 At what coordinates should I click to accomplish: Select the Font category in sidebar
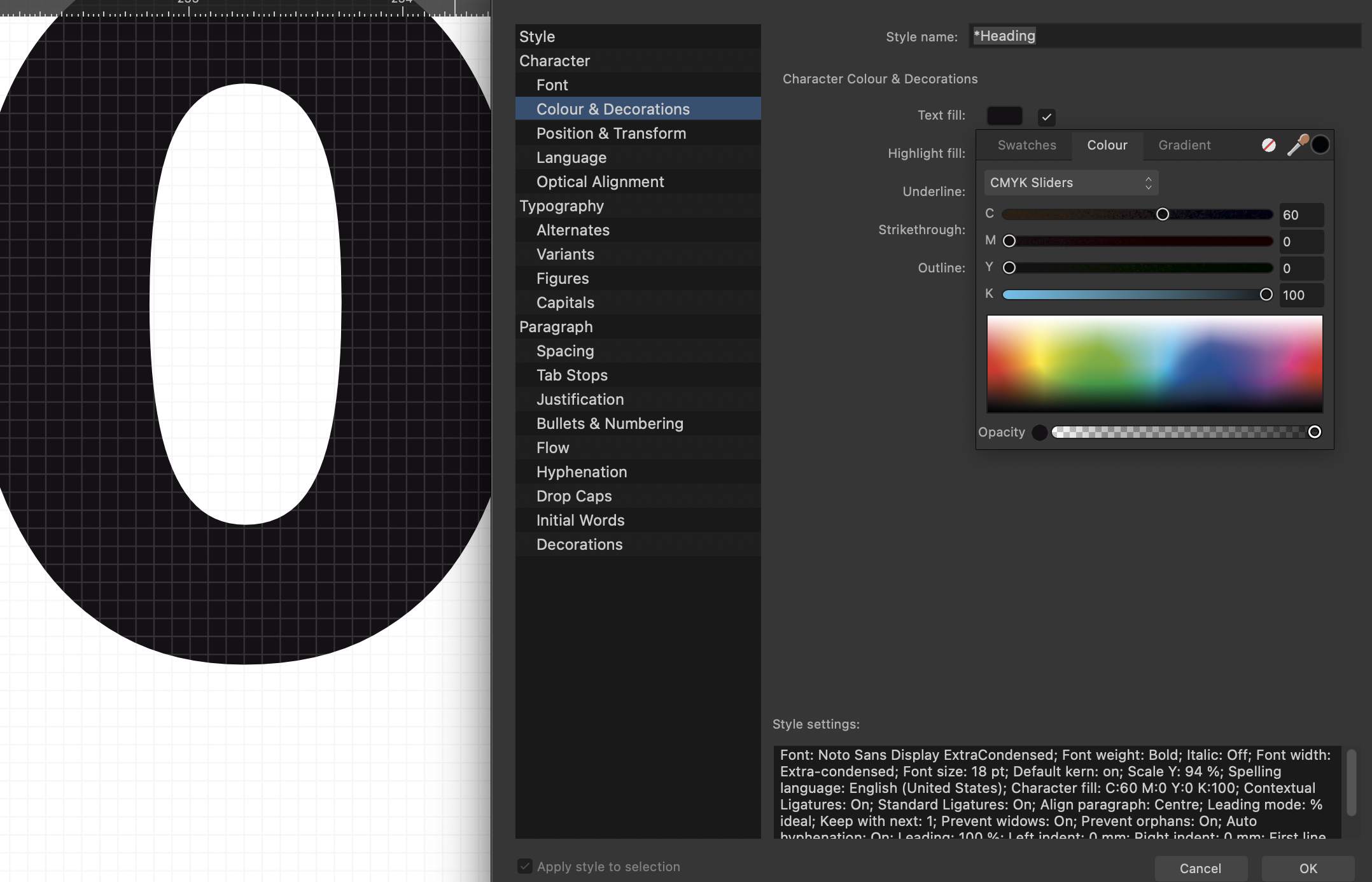[x=552, y=85]
